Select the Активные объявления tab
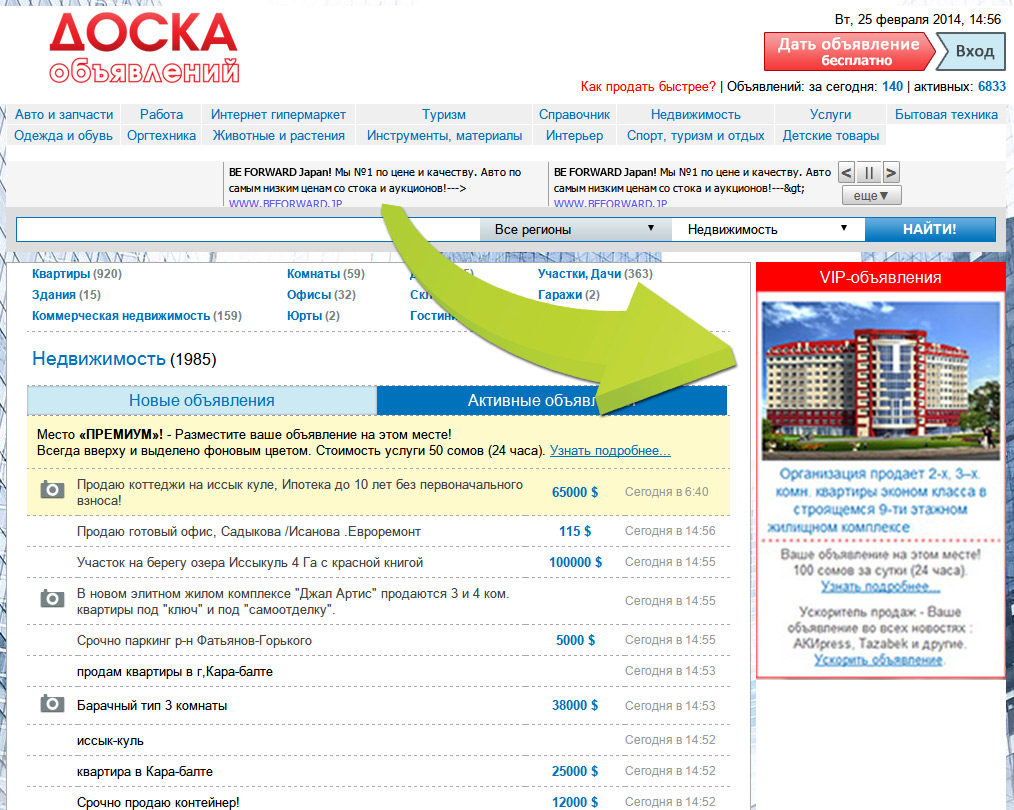 click(551, 400)
